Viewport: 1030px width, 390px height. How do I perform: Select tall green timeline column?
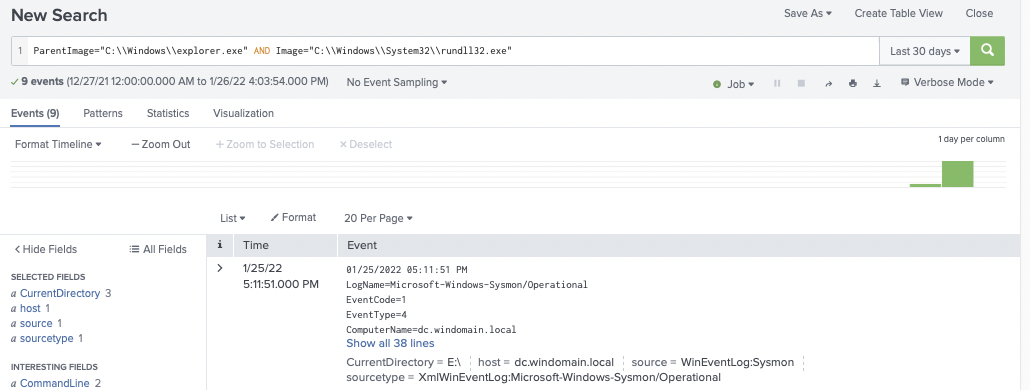coord(957,173)
